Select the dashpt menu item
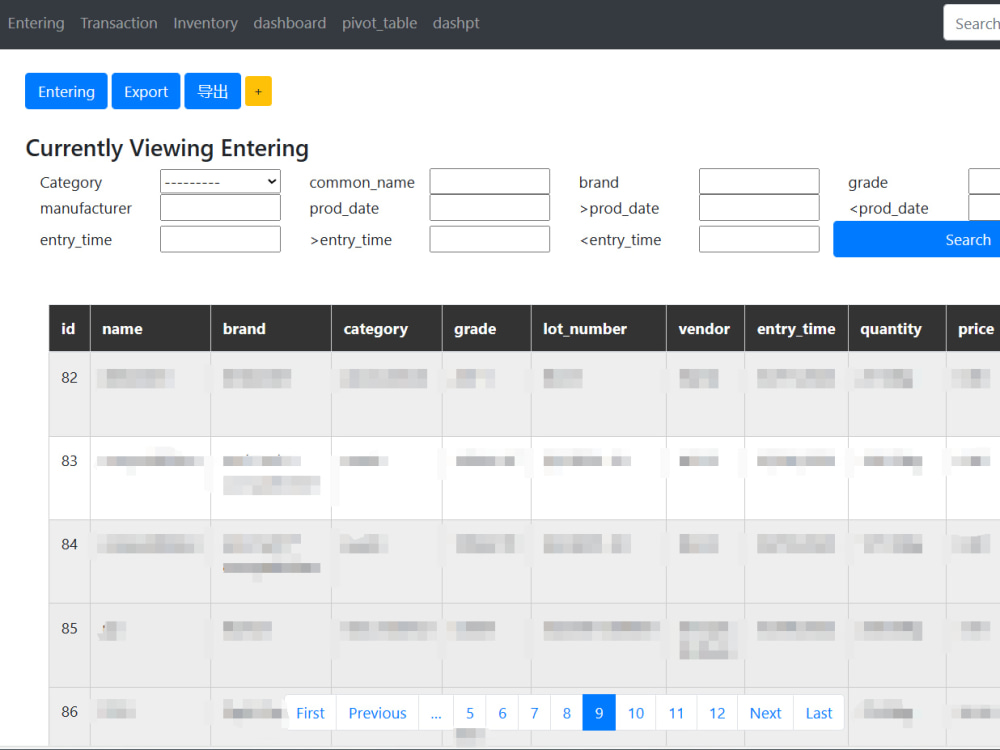 click(x=456, y=22)
